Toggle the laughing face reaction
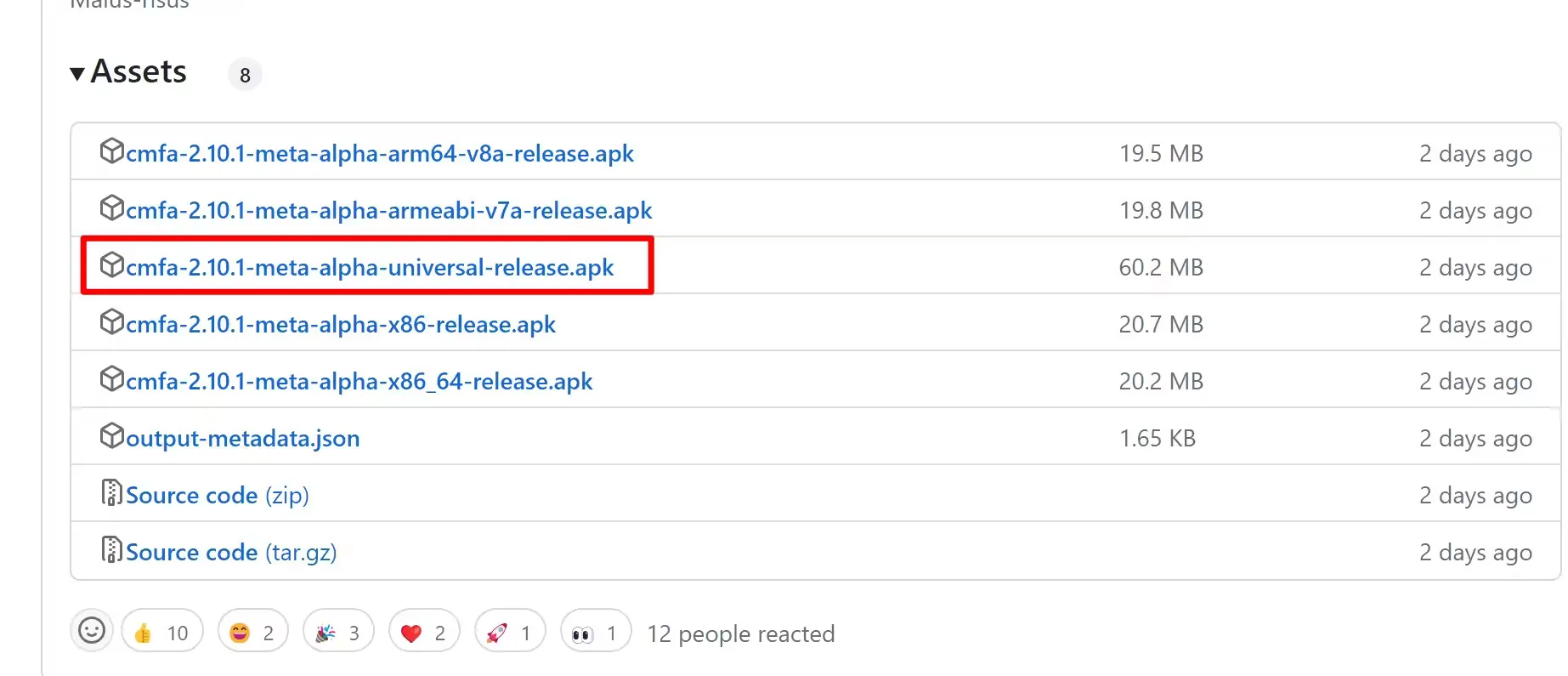 252,633
